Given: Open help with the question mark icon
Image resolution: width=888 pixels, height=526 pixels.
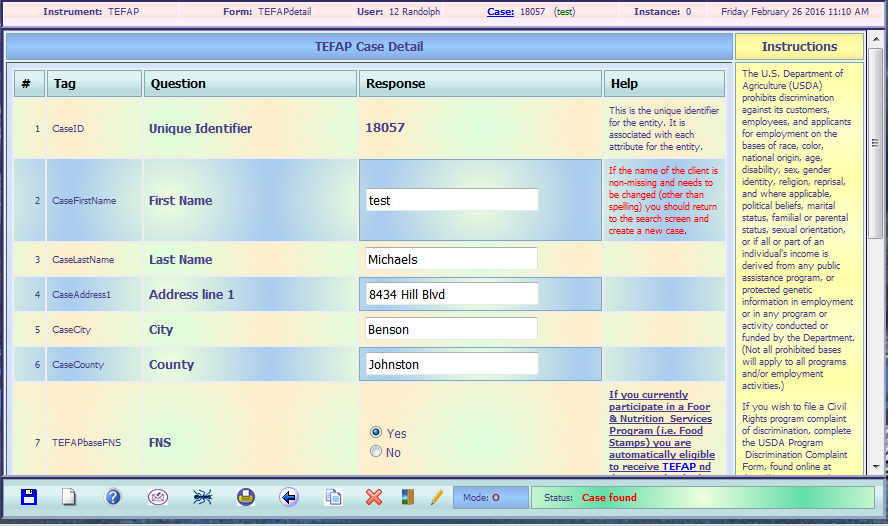Looking at the screenshot, I should (113, 497).
